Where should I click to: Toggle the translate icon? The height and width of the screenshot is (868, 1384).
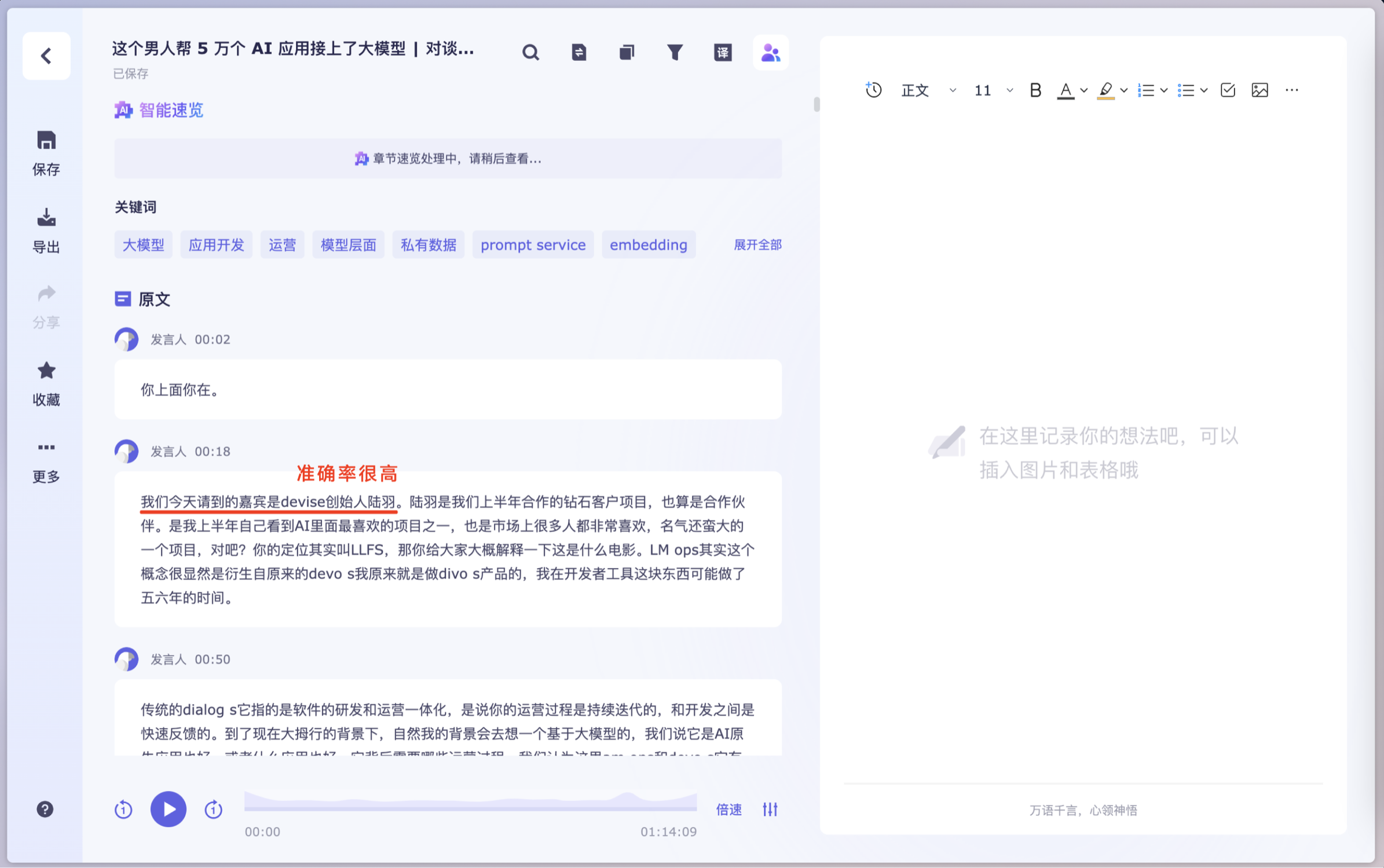pyautogui.click(x=722, y=53)
